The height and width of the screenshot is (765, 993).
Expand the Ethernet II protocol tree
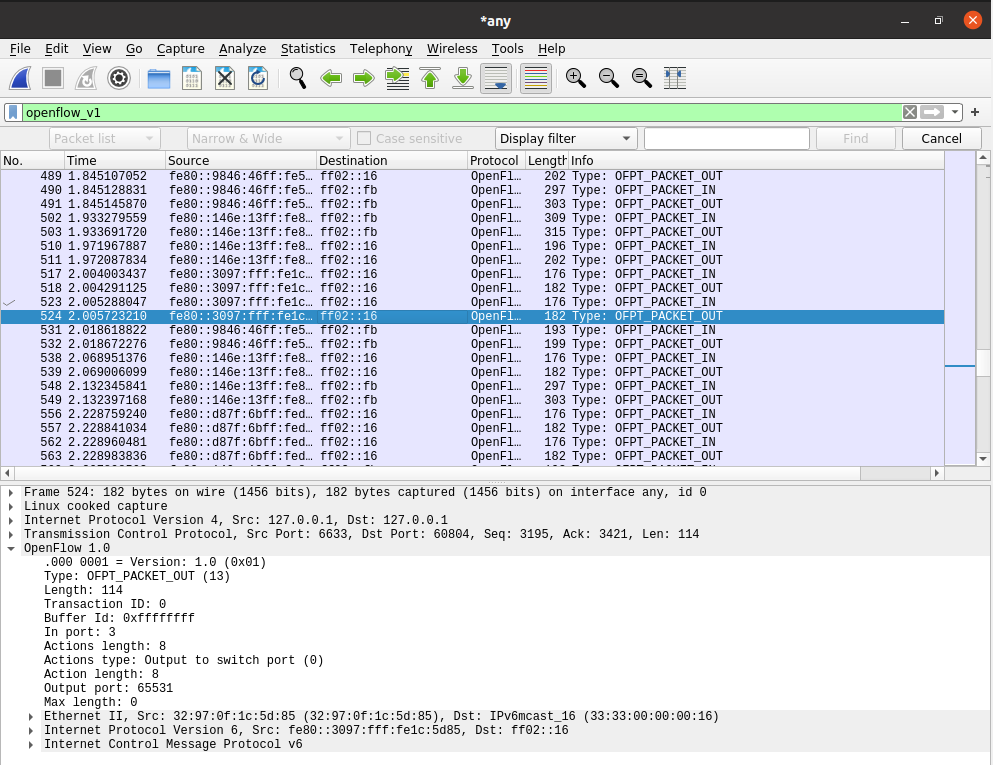31,717
